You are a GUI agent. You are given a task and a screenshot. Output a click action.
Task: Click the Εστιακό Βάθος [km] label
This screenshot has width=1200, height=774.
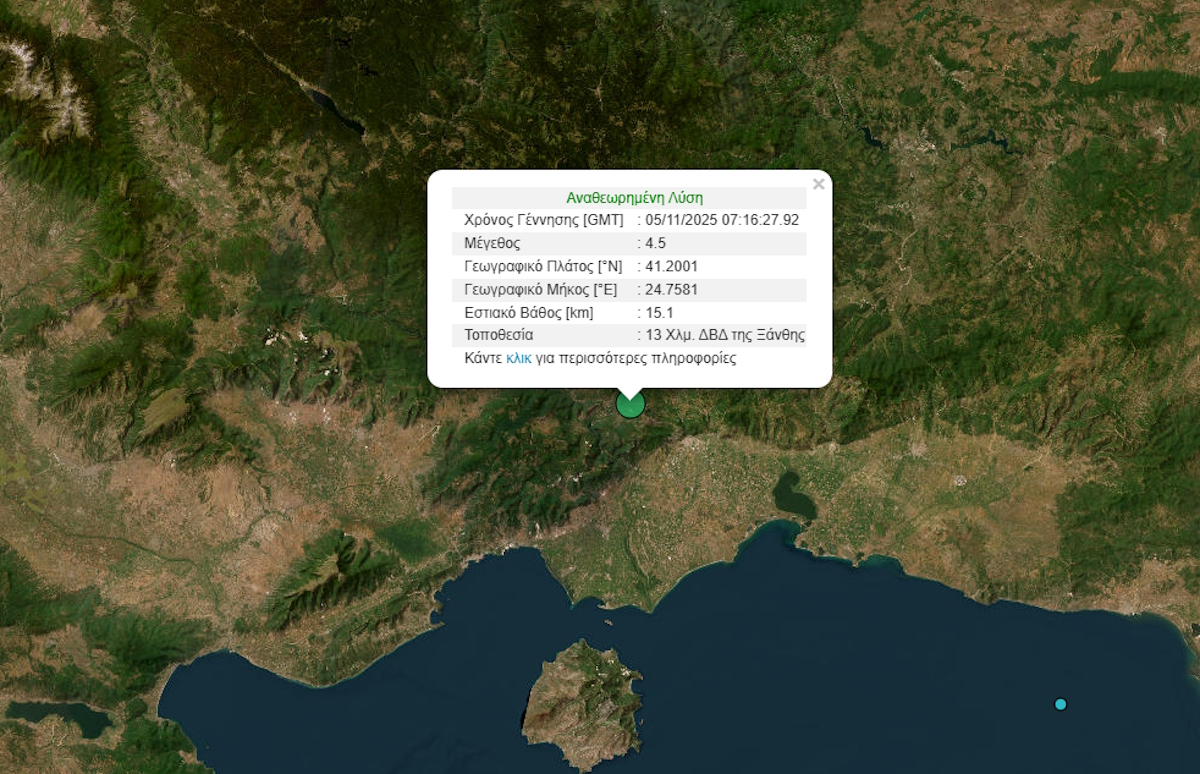pyautogui.click(x=529, y=312)
